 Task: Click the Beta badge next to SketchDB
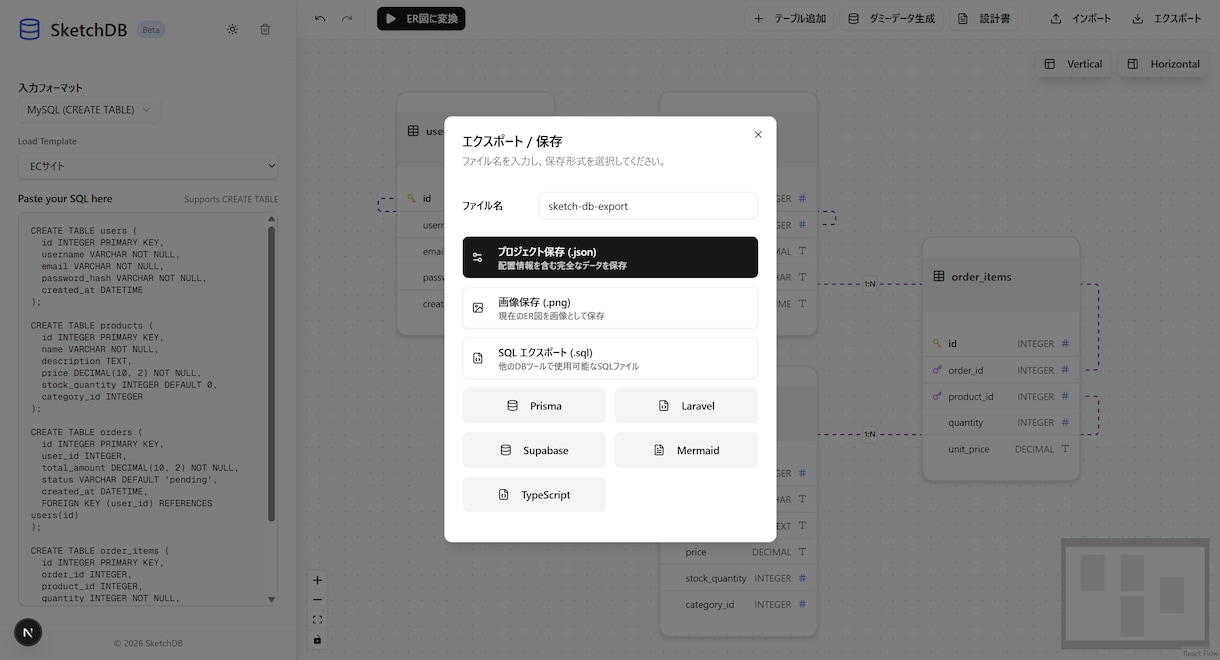pos(151,30)
